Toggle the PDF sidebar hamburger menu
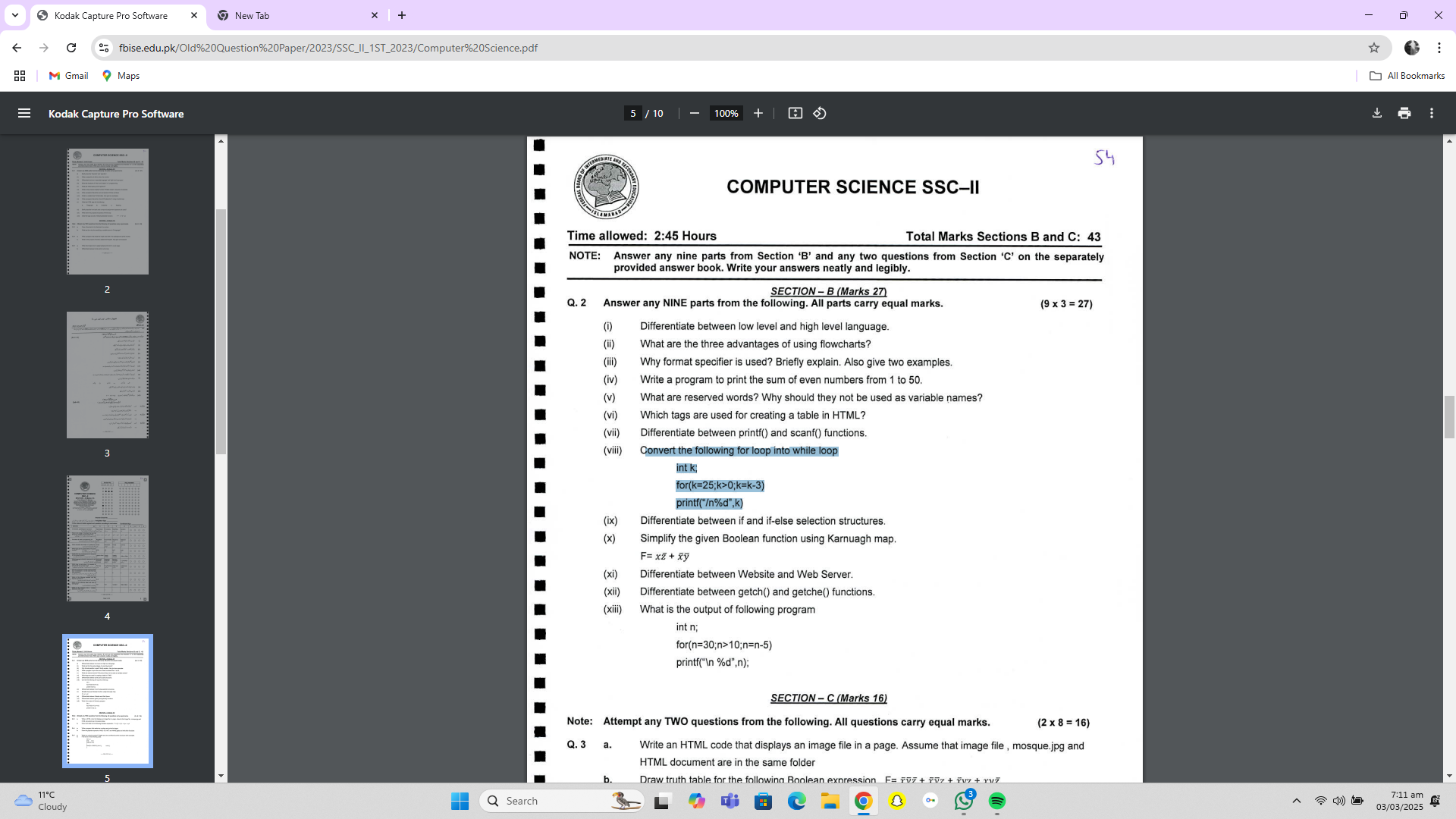 coord(24,113)
